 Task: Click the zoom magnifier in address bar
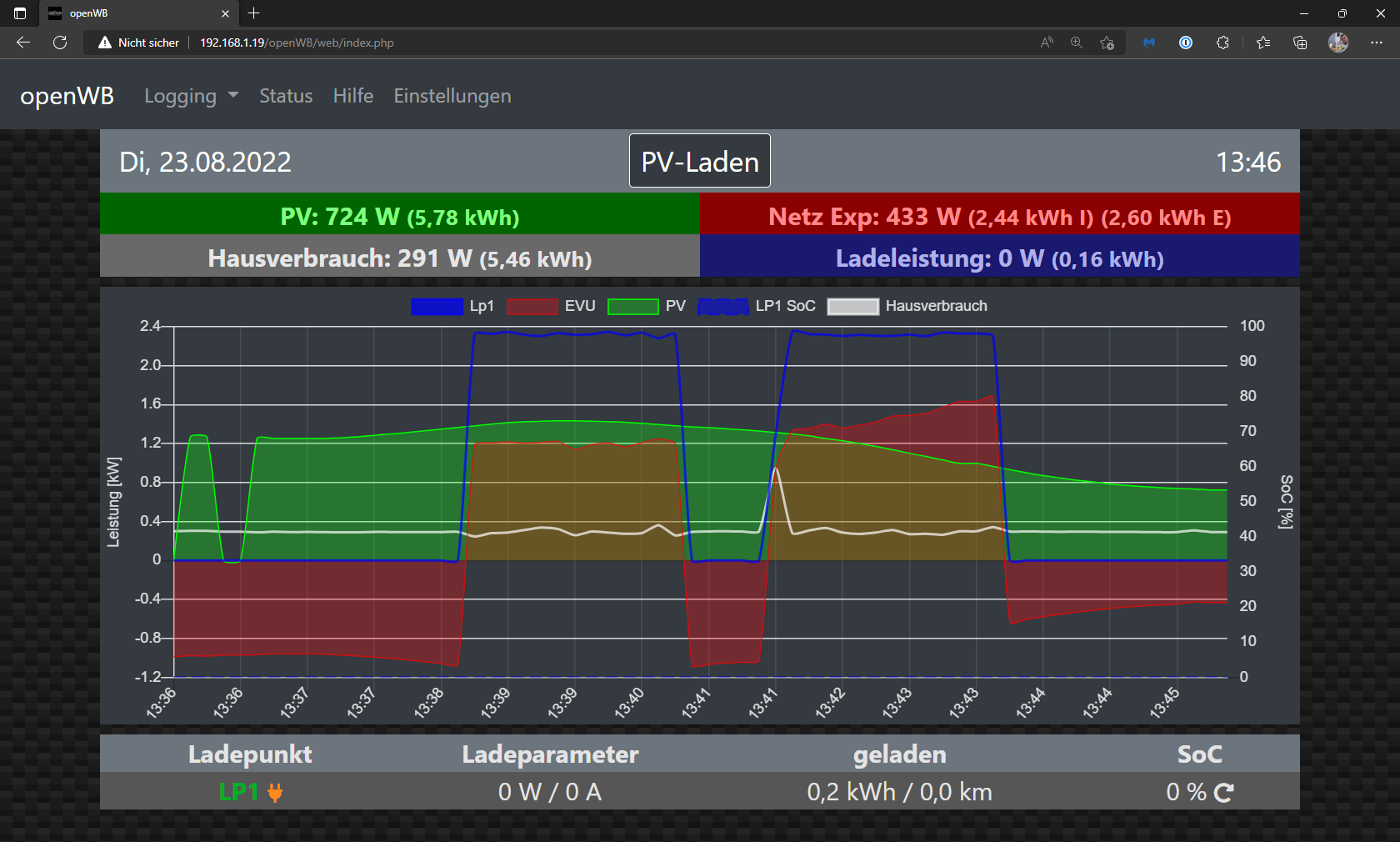pos(1077,43)
